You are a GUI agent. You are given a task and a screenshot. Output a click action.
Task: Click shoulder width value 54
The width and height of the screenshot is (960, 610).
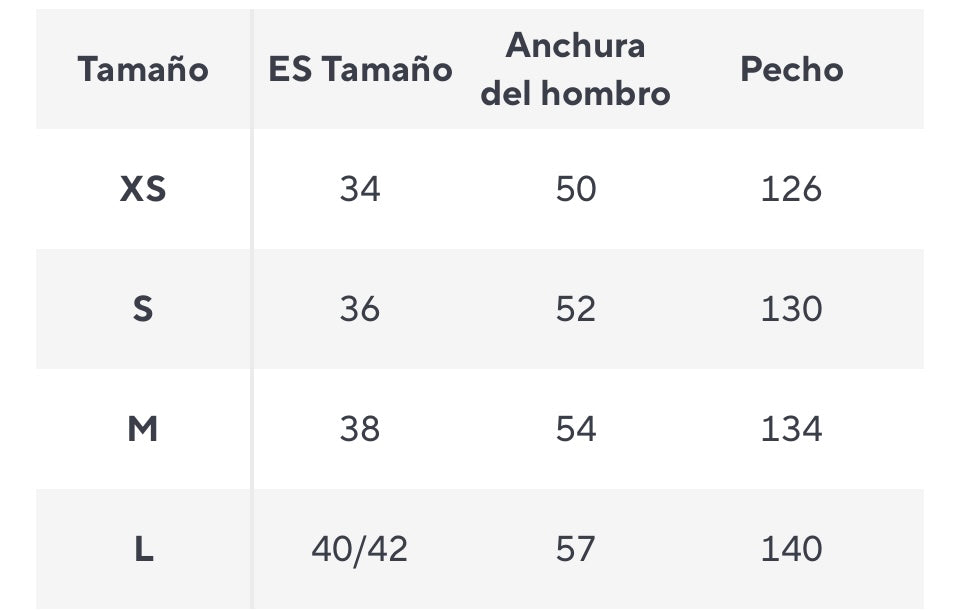click(576, 429)
